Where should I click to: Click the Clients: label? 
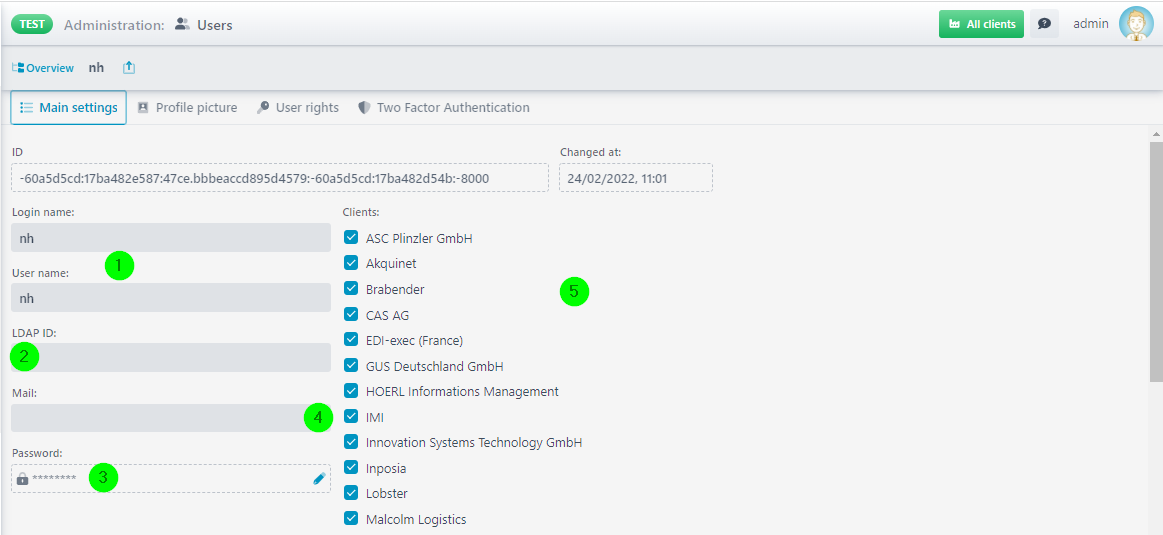(x=361, y=212)
